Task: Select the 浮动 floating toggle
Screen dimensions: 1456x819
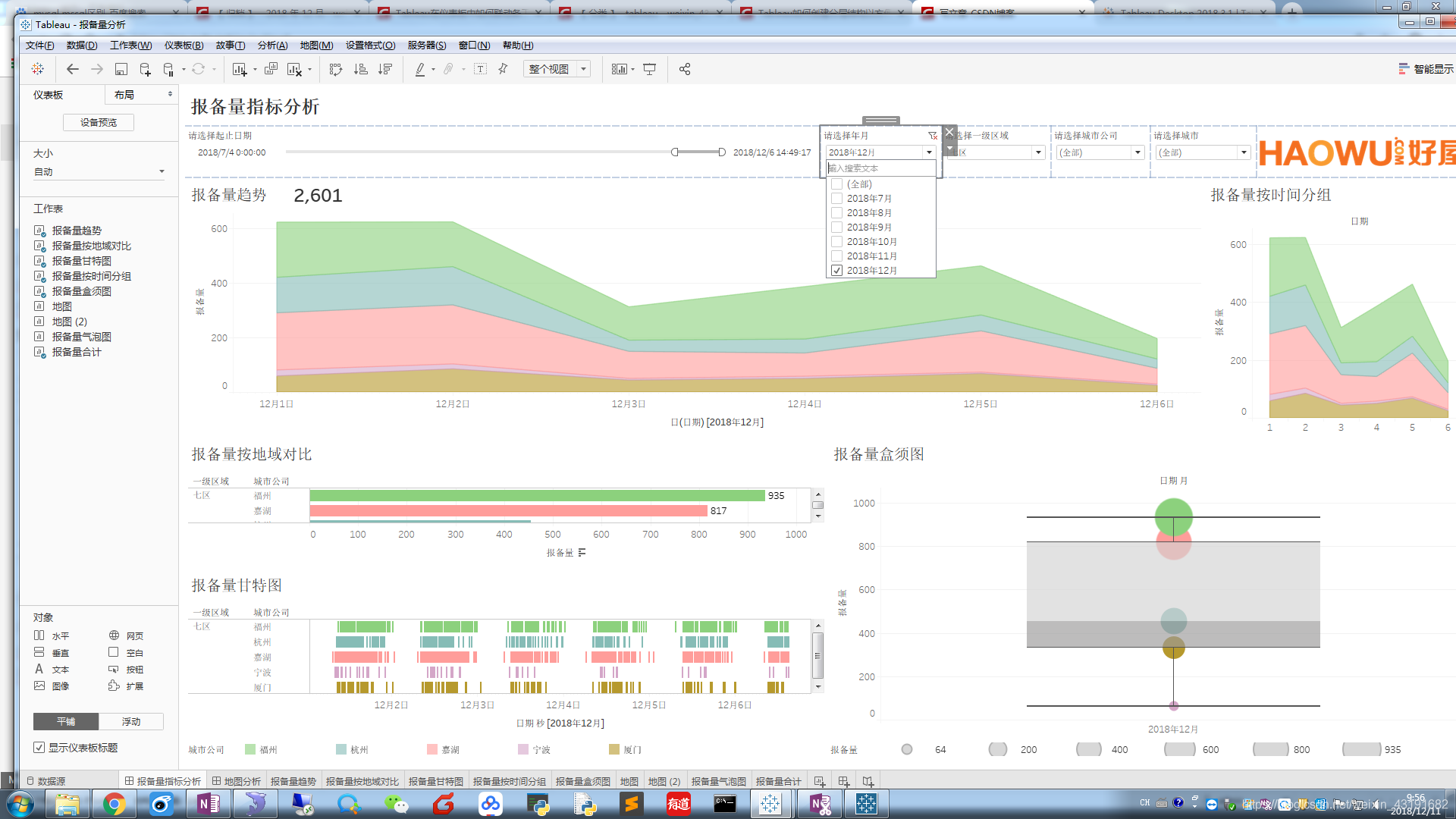Action: pos(131,721)
